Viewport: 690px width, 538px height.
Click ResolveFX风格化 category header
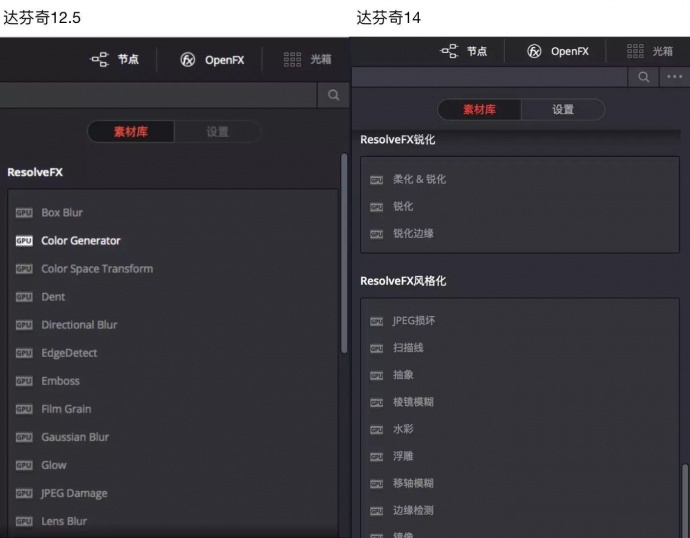point(403,281)
